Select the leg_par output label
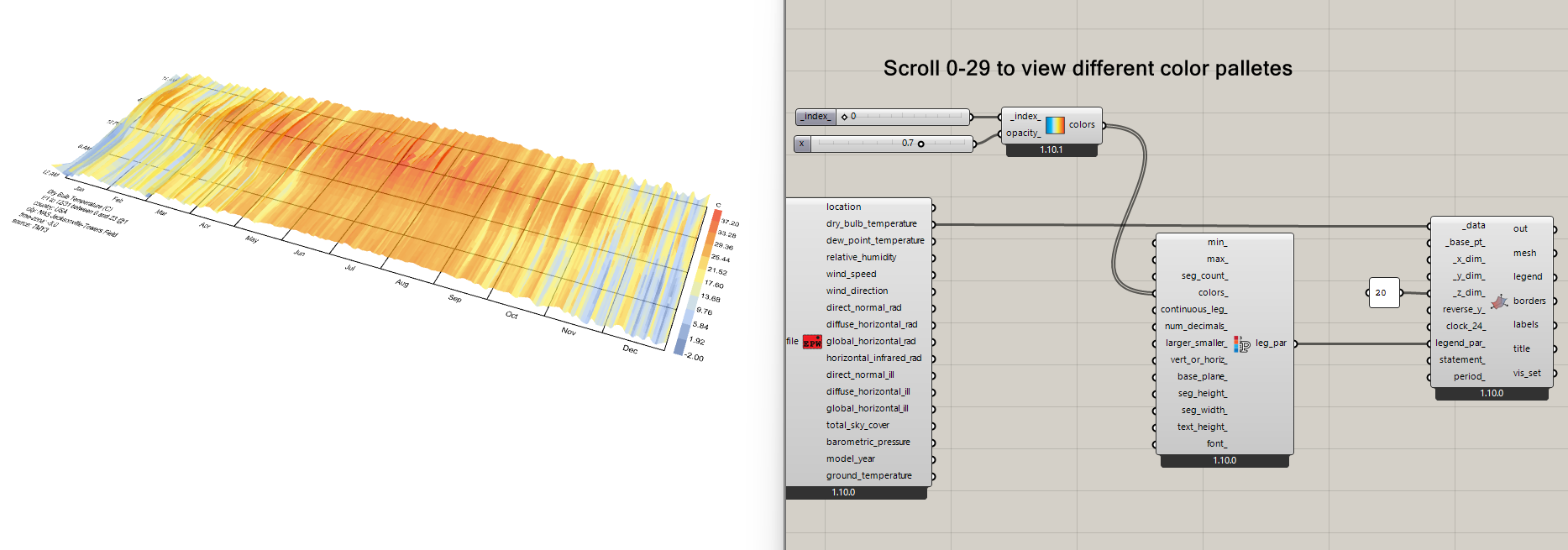This screenshot has width=1568, height=550. [1271, 343]
